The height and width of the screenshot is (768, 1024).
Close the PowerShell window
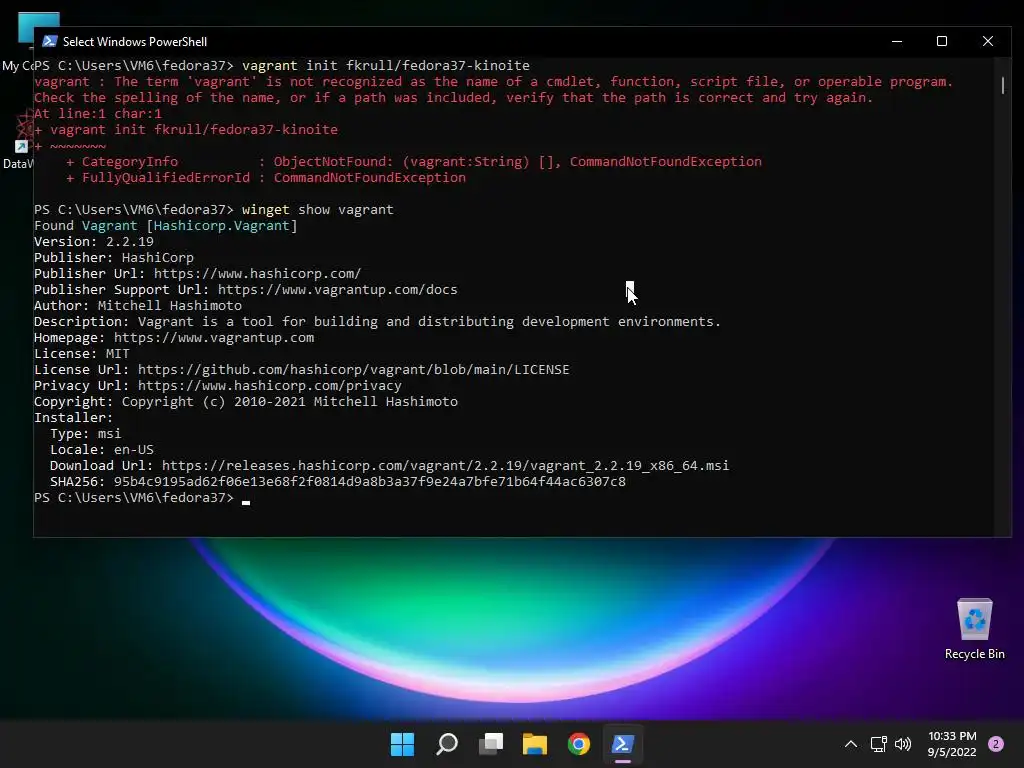(x=988, y=41)
